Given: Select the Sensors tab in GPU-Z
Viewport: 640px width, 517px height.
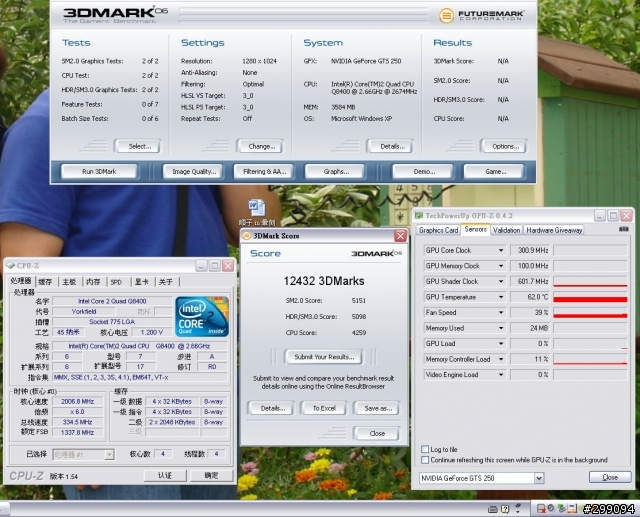Looking at the screenshot, I should [476, 229].
